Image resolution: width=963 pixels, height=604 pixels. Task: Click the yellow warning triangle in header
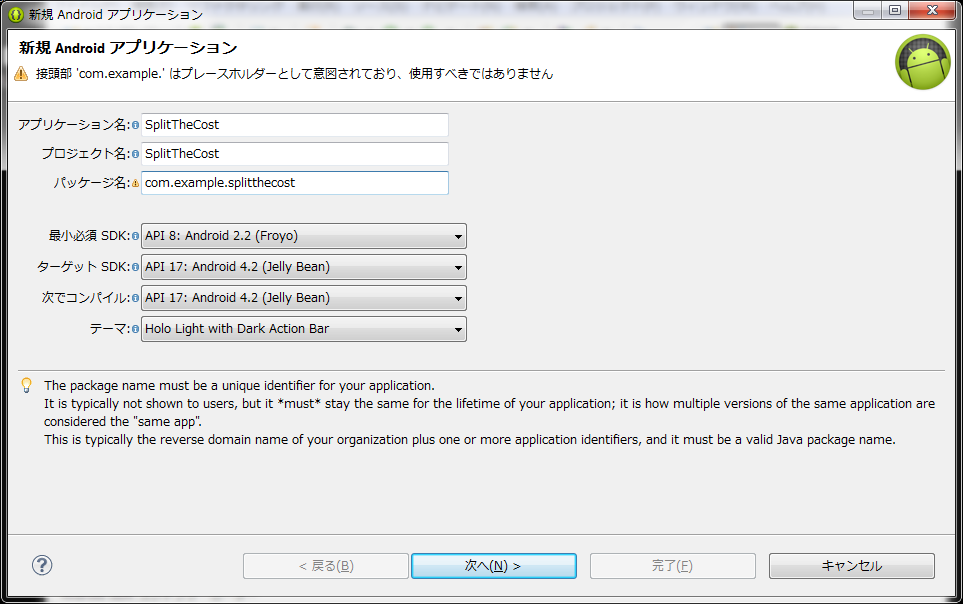[x=21, y=74]
